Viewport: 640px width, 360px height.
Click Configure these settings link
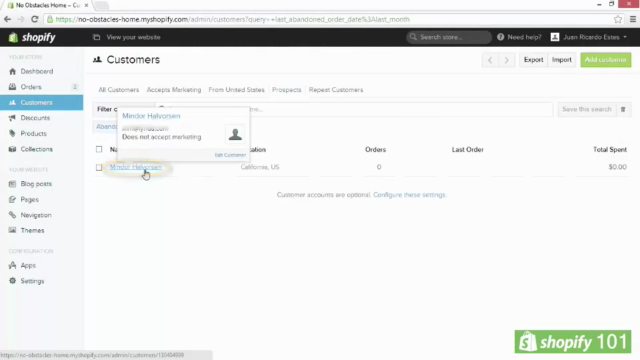click(409, 195)
